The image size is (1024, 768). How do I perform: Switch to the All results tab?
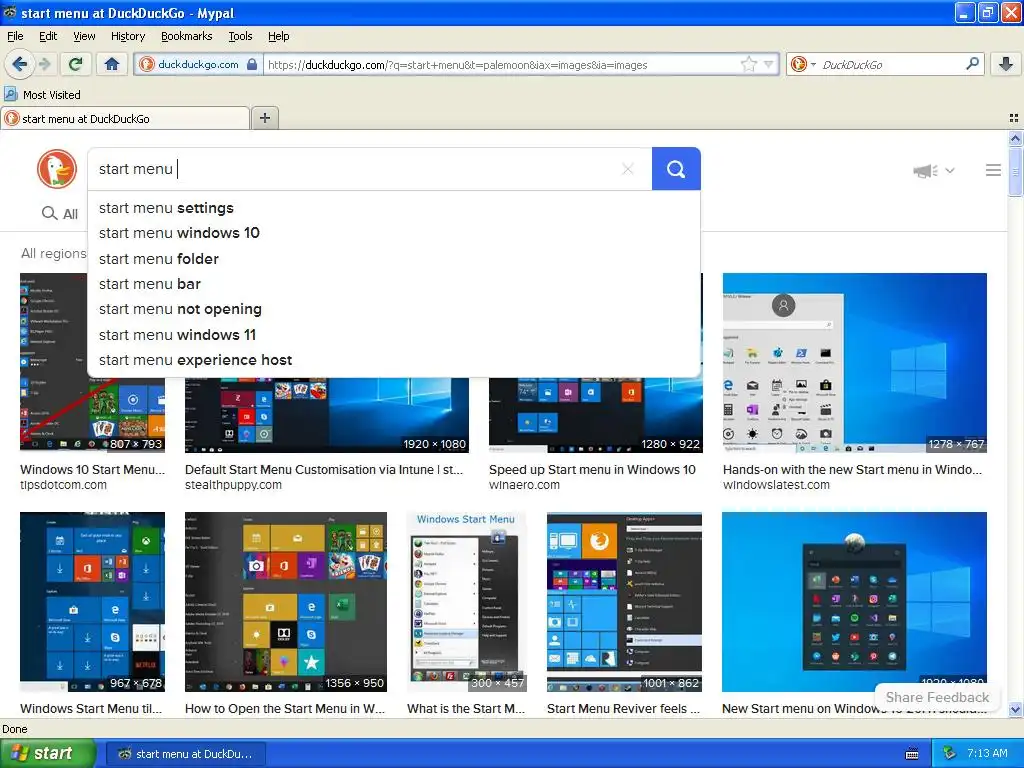tap(60, 214)
